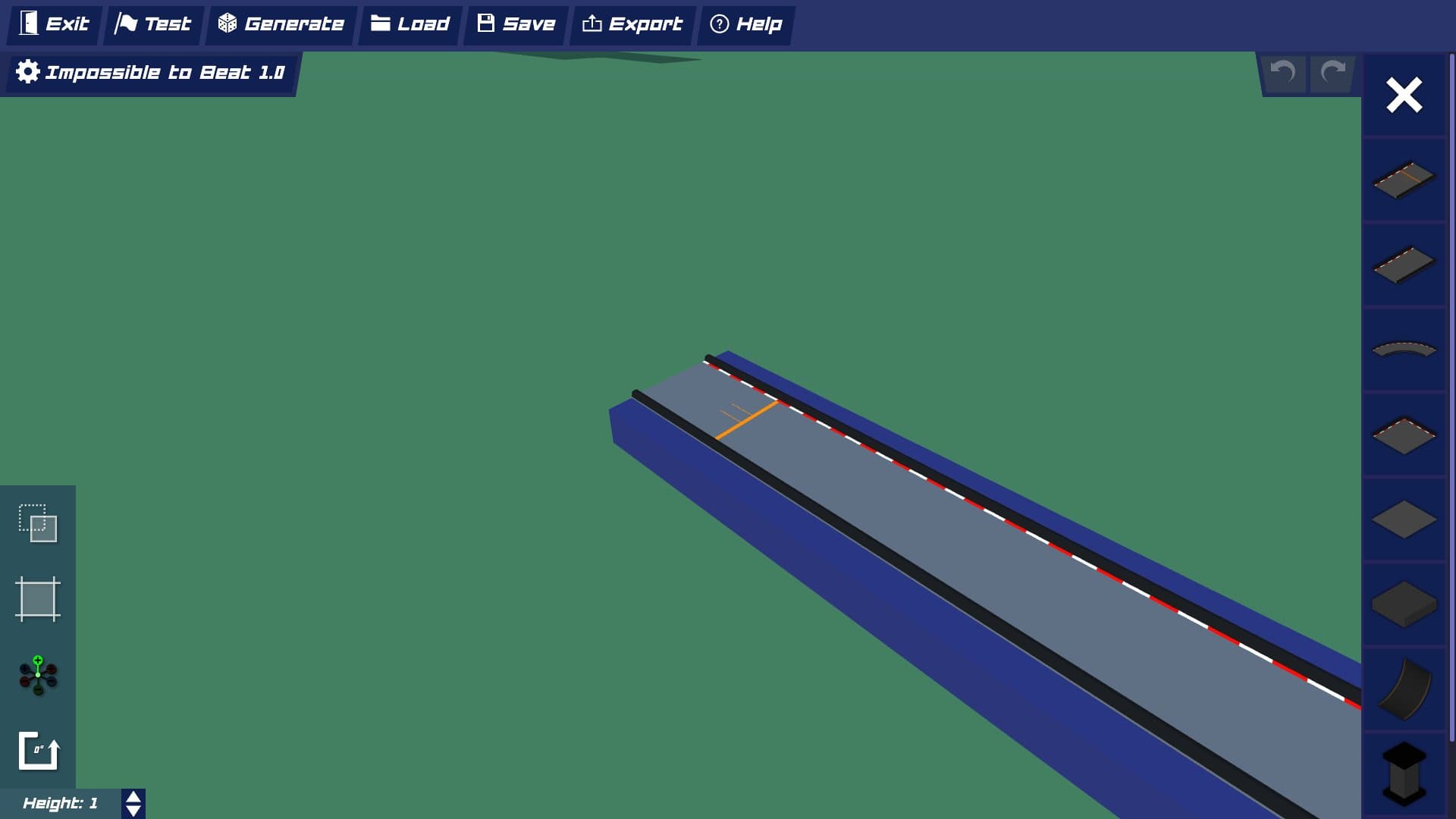This screenshot has width=1456, height=819.
Task: Toggle the copy selection tool
Action: (38, 523)
